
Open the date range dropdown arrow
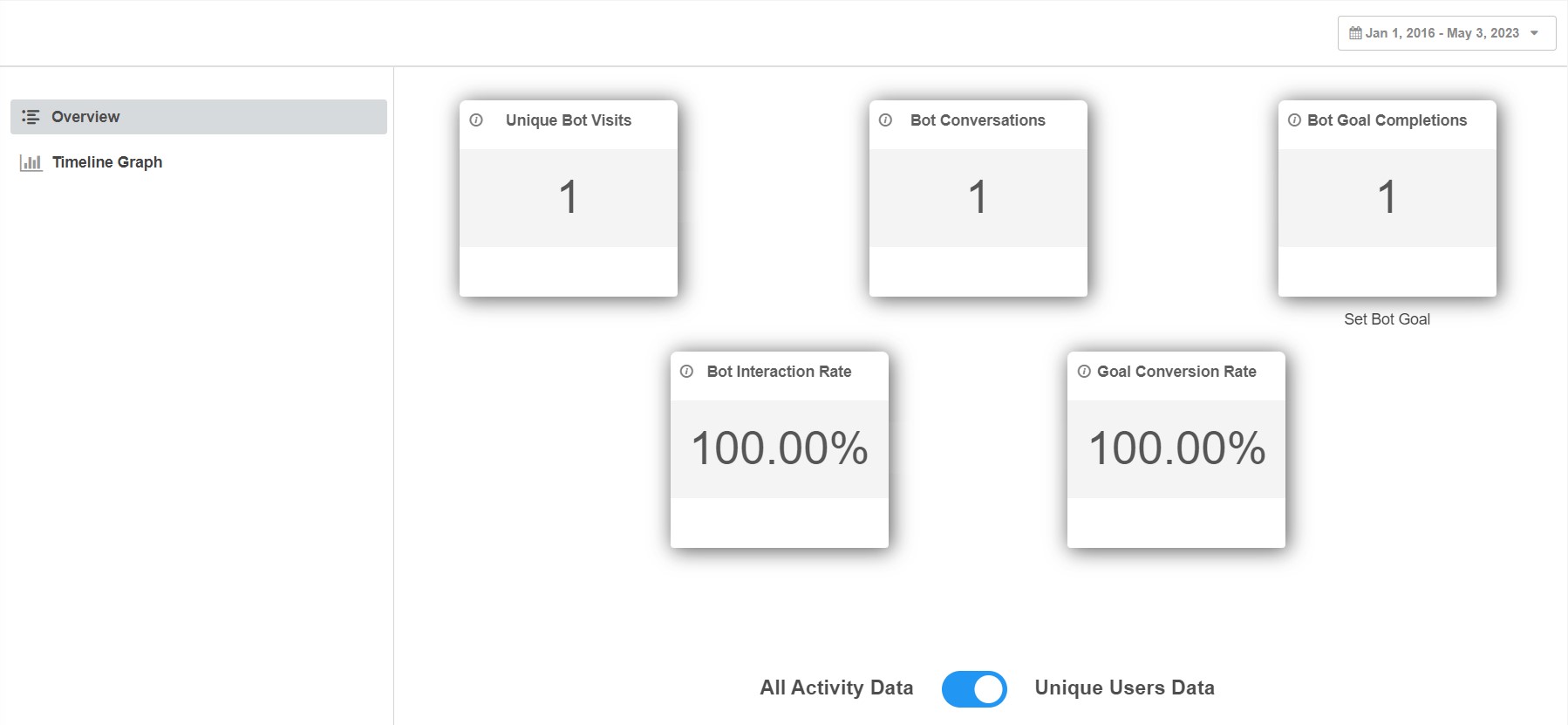[1535, 33]
